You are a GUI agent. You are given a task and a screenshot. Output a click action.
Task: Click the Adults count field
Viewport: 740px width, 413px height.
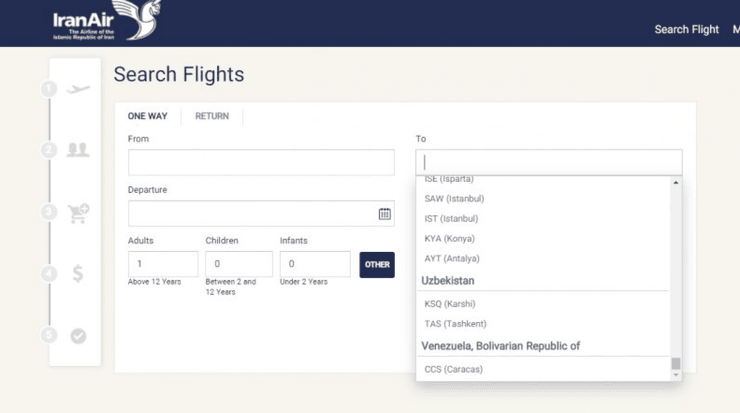click(x=162, y=264)
